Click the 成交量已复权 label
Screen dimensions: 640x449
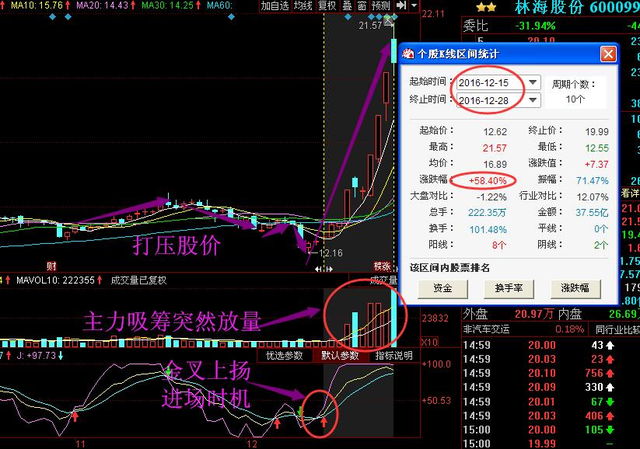(x=138, y=280)
